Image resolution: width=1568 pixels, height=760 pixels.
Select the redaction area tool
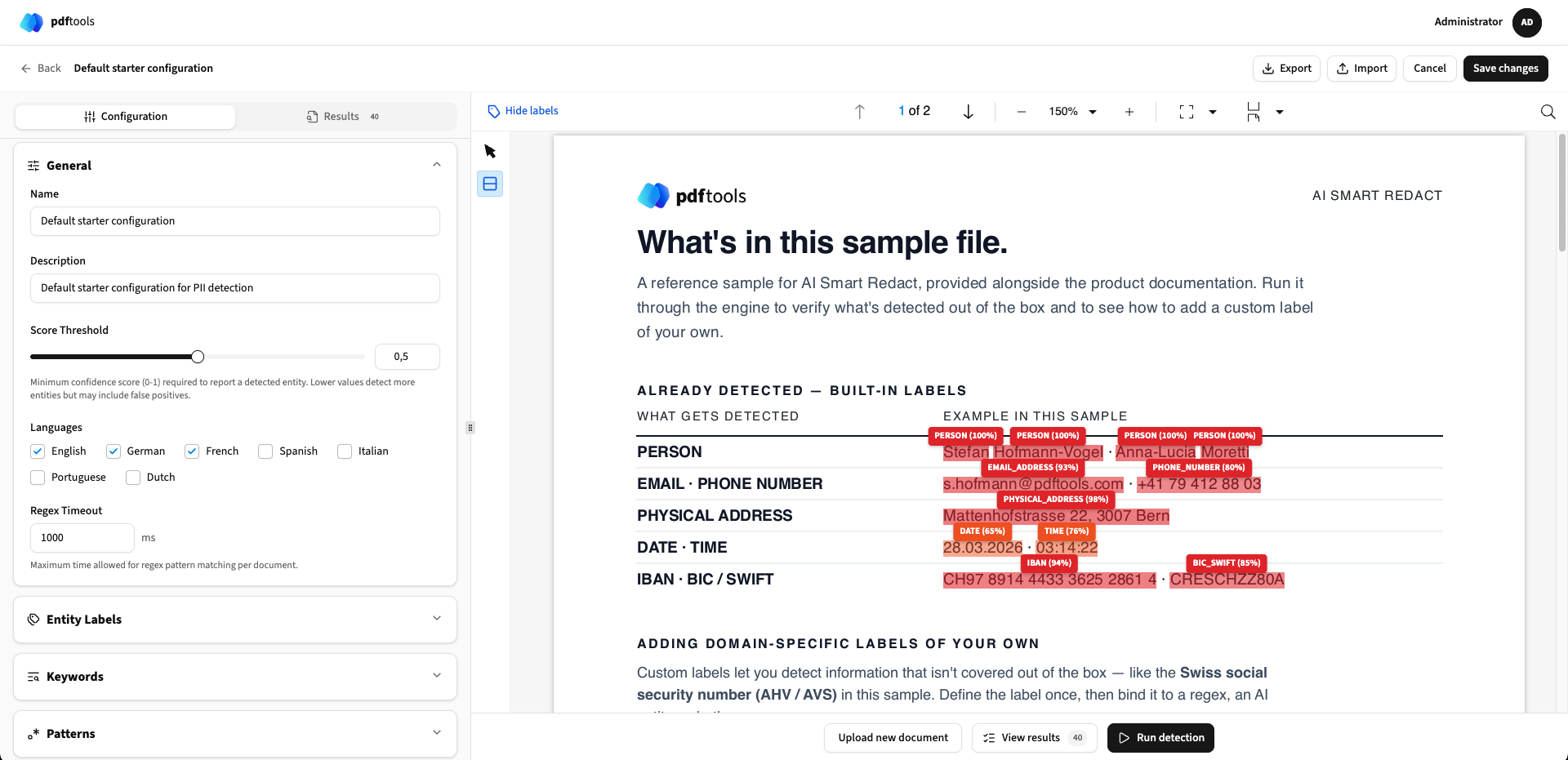click(490, 184)
